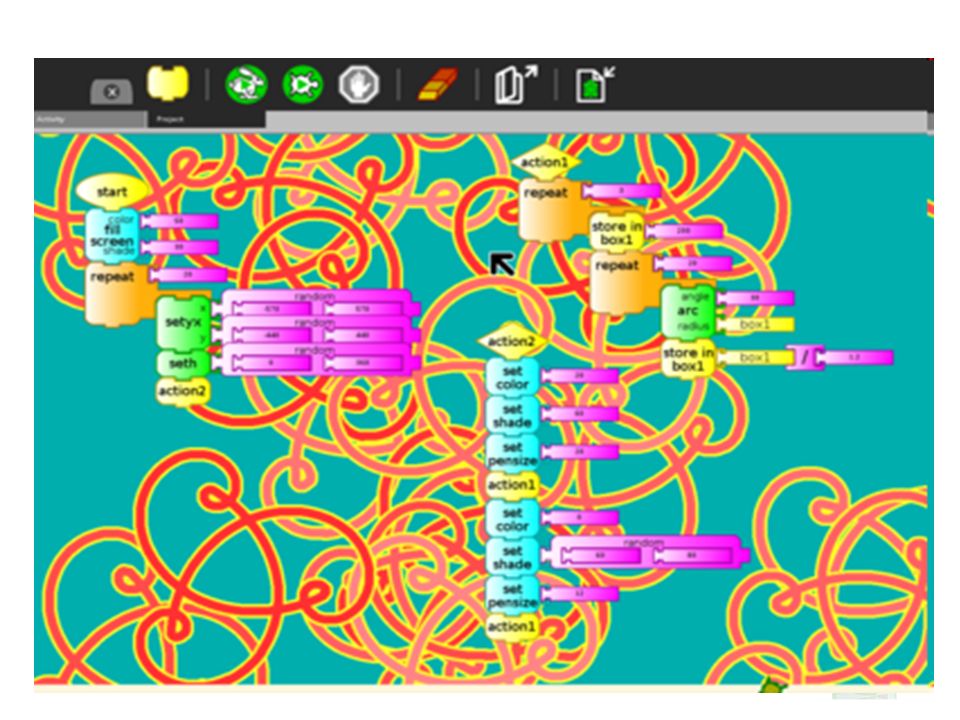Click the second number inside seth's random block
960x720 pixels.
(x=362, y=363)
